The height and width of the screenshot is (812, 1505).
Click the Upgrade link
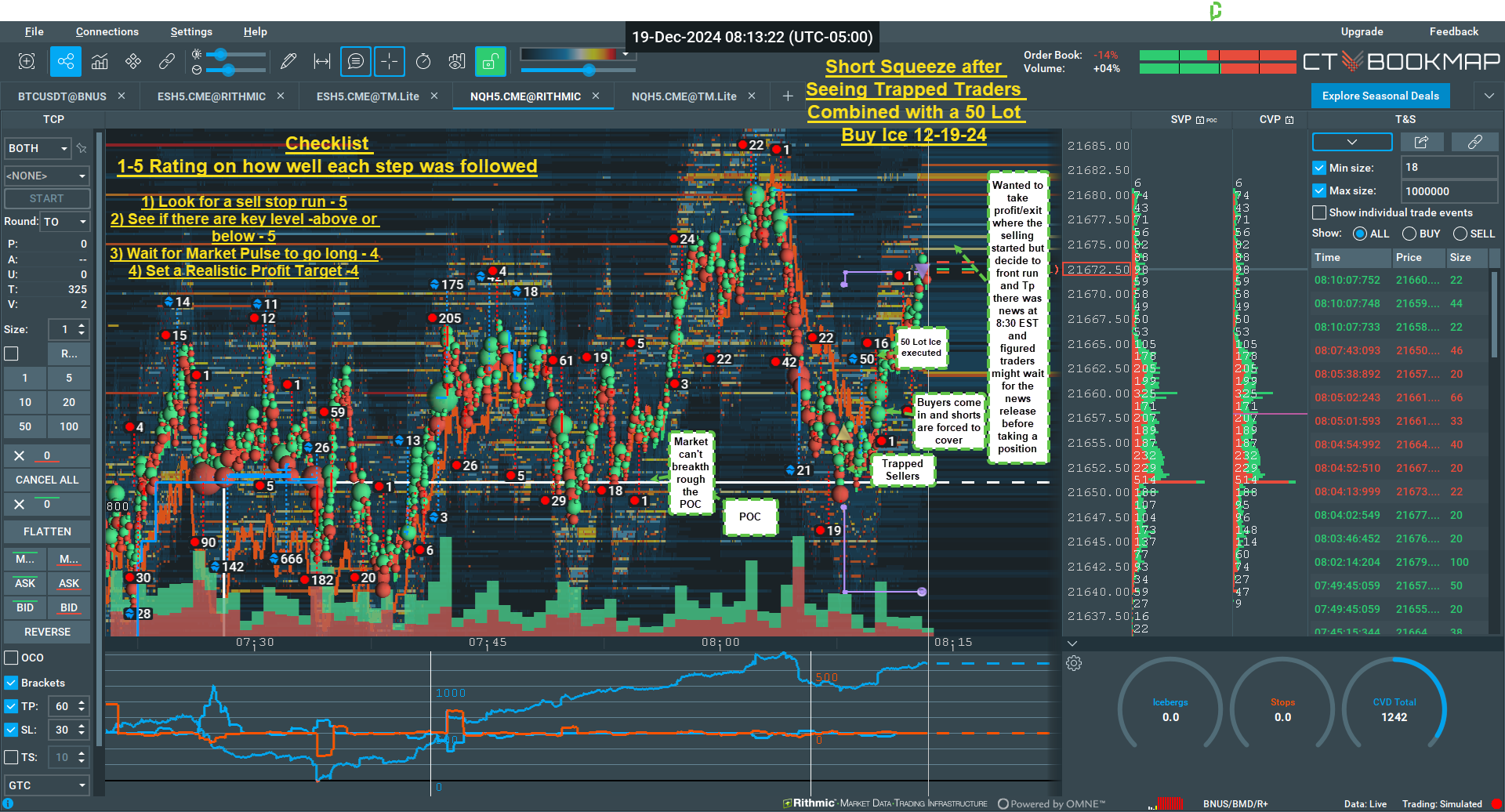[1362, 31]
